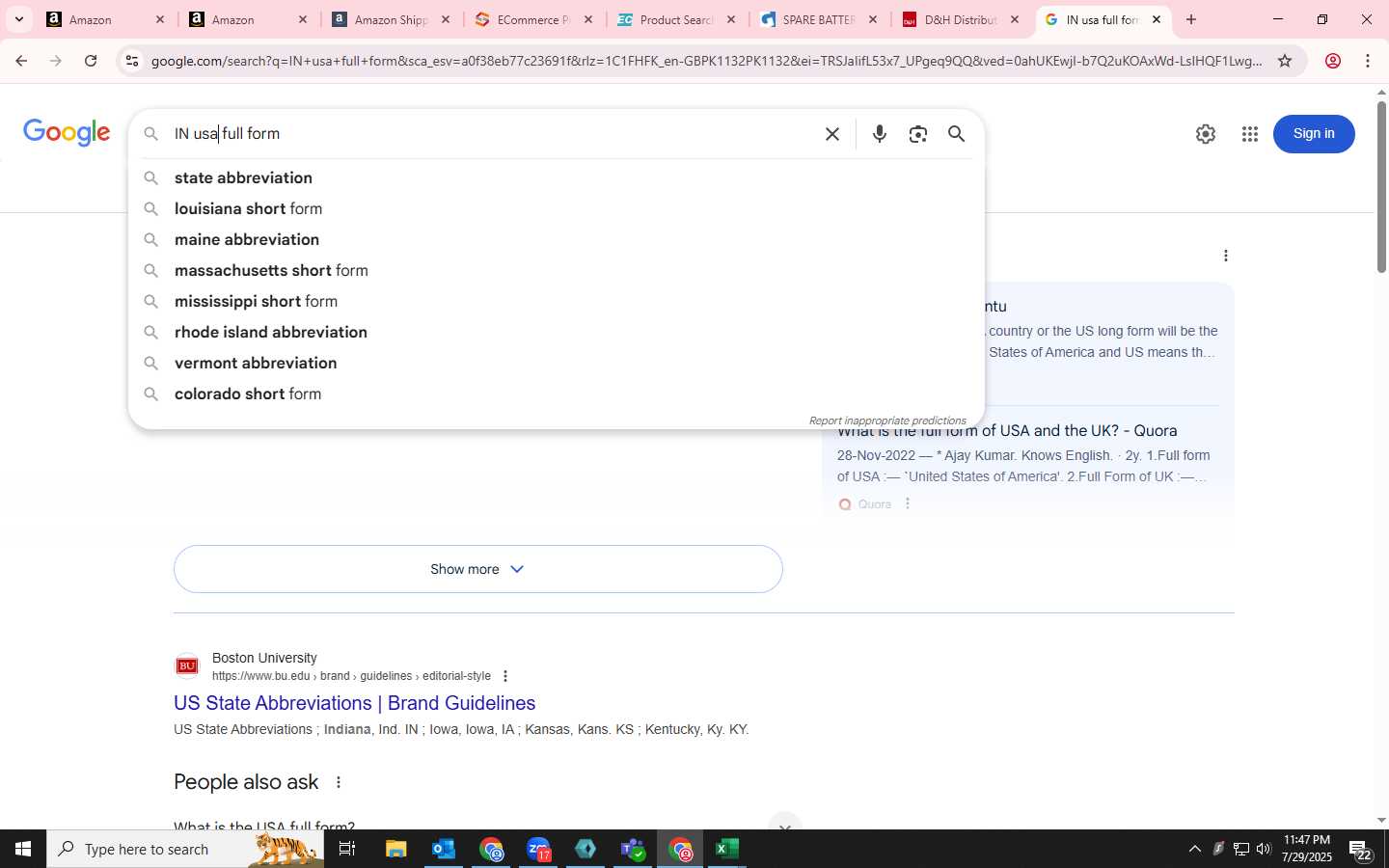Switch to the Amazon Shipping tab
The image size is (1389, 868).
pyautogui.click(x=392, y=19)
